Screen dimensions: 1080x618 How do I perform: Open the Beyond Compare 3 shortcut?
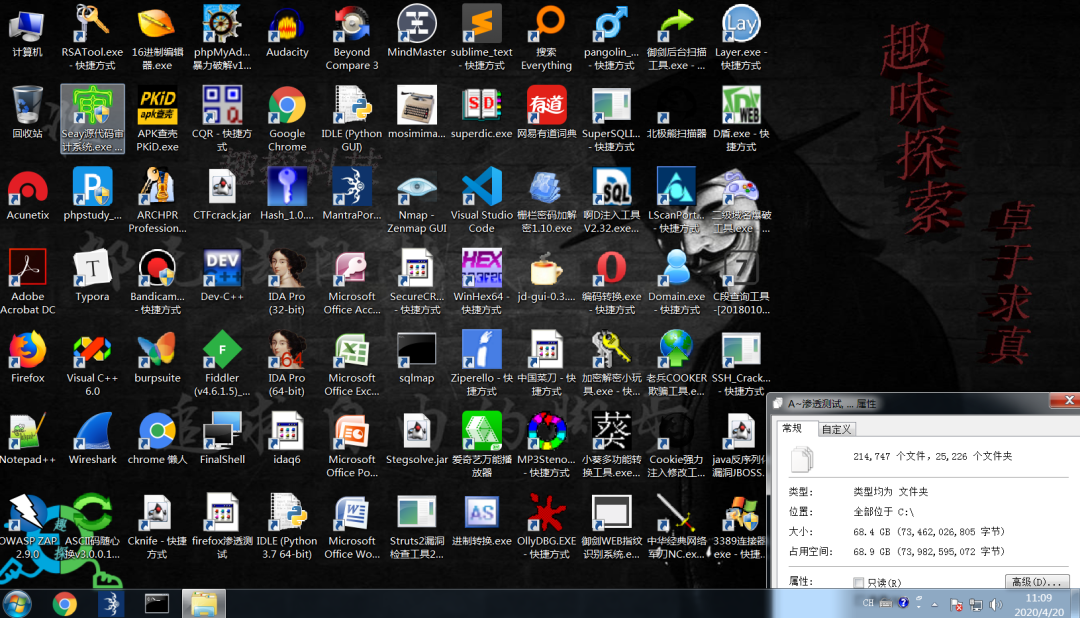click(x=352, y=38)
